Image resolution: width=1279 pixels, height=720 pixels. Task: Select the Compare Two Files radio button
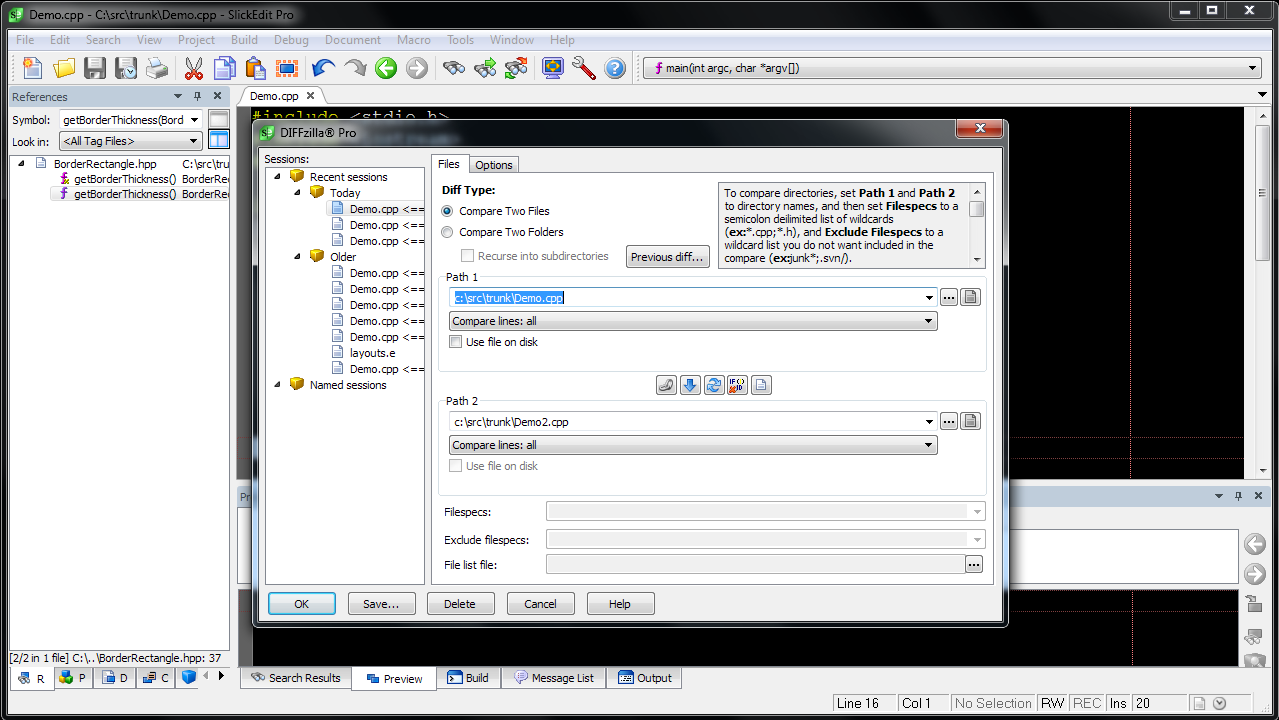pos(448,211)
